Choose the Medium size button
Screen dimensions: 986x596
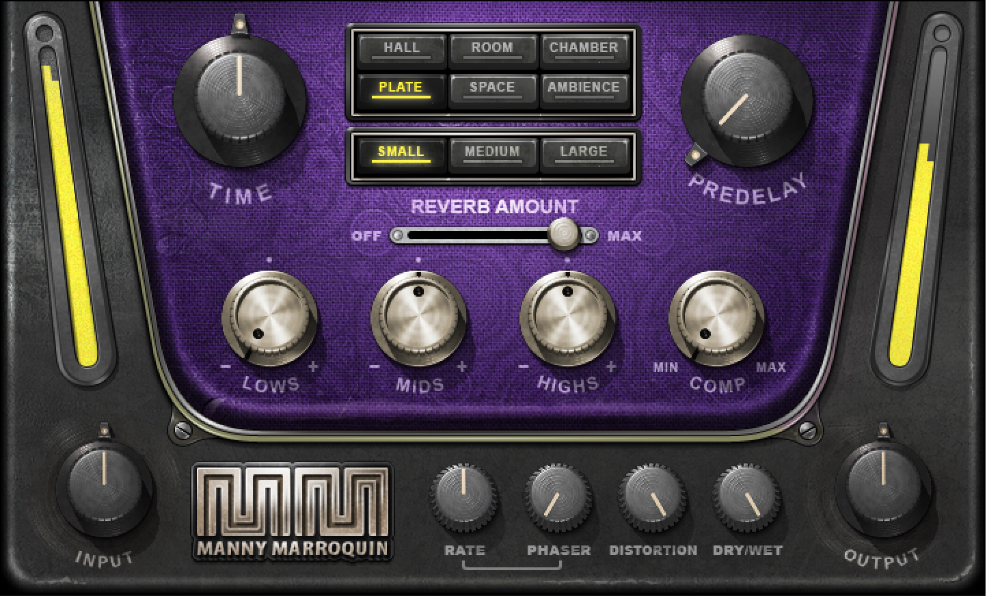492,153
